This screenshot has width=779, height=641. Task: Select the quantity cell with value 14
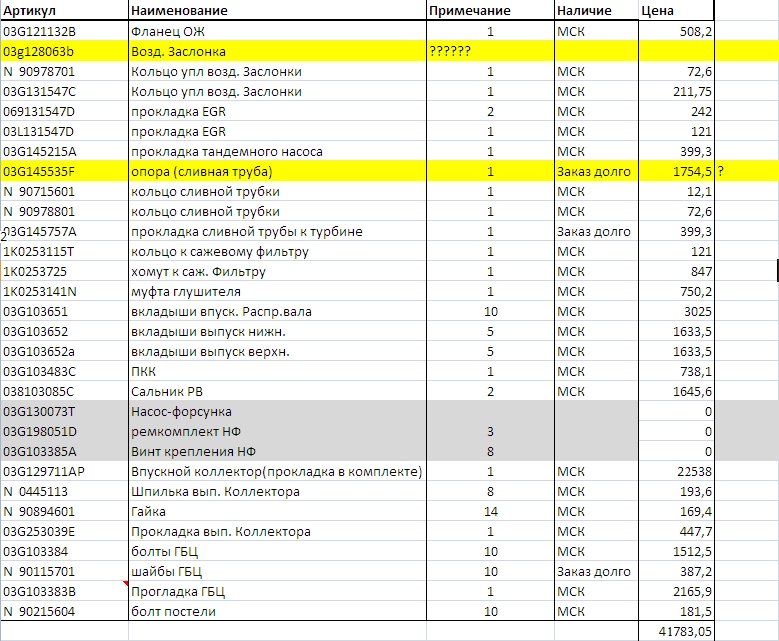[x=489, y=512]
